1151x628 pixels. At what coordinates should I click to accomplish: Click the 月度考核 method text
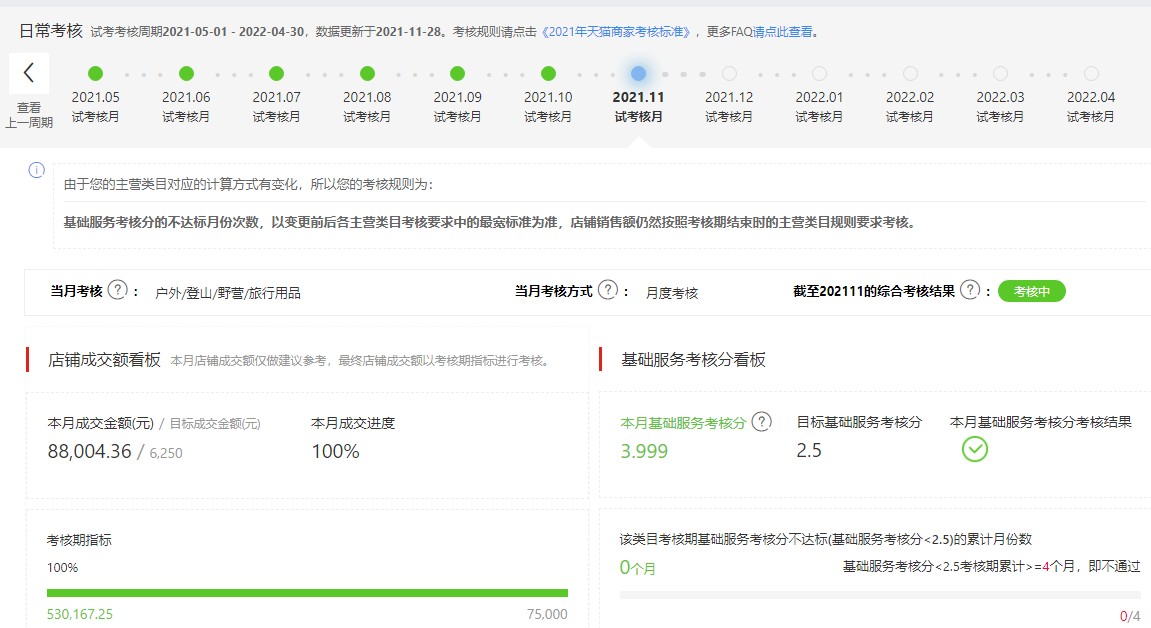coord(672,293)
